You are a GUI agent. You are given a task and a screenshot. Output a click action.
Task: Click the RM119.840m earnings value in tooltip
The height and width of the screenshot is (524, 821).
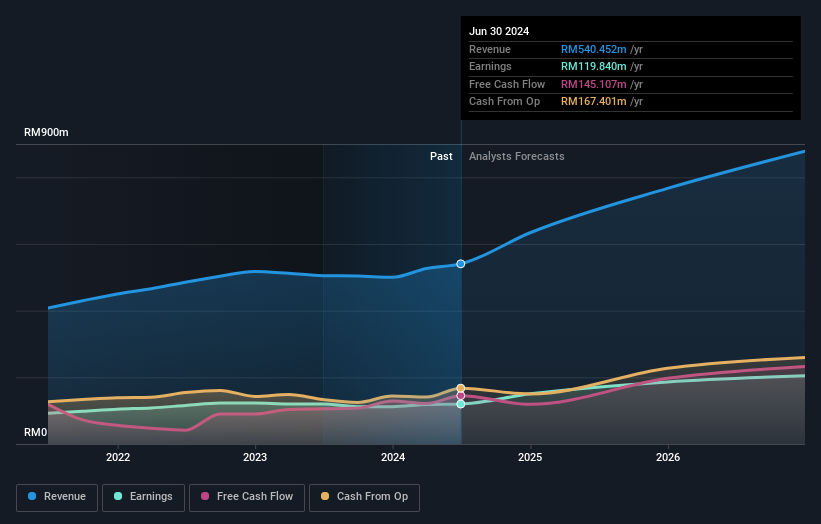coord(593,66)
